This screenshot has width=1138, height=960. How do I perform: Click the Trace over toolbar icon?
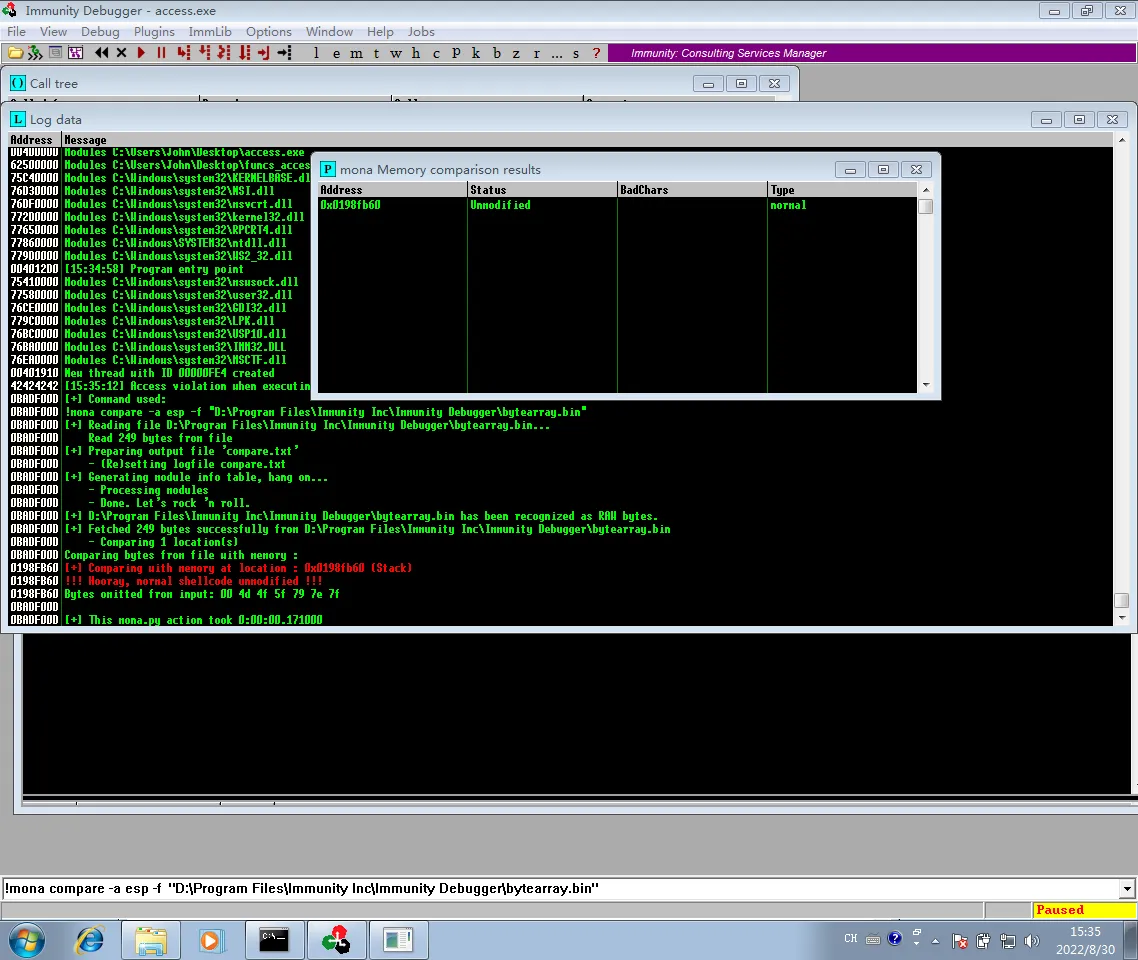point(244,53)
